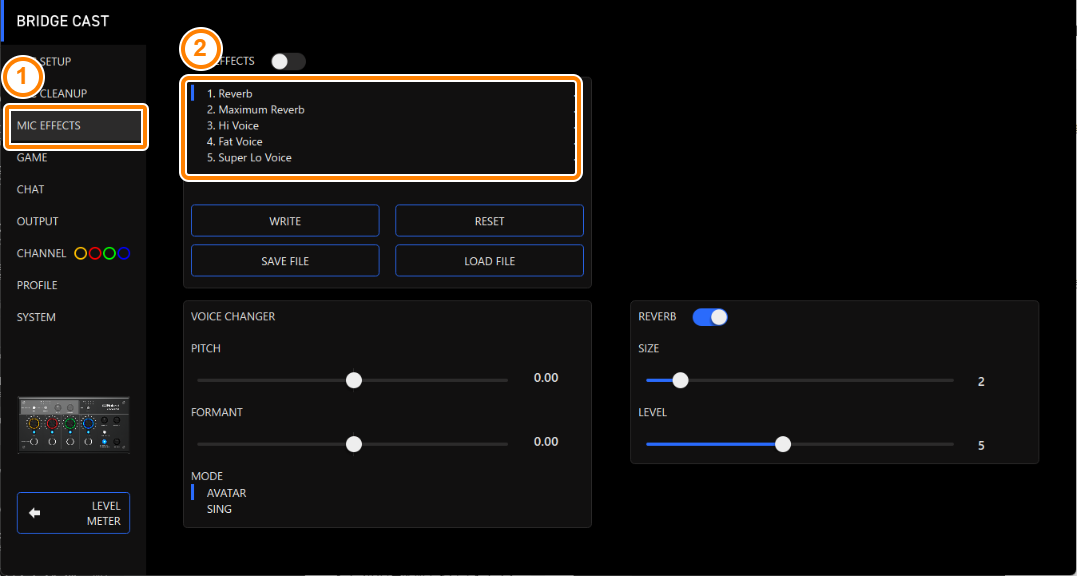Click the red channel circle icon
The height and width of the screenshot is (578, 1080).
[x=94, y=254]
